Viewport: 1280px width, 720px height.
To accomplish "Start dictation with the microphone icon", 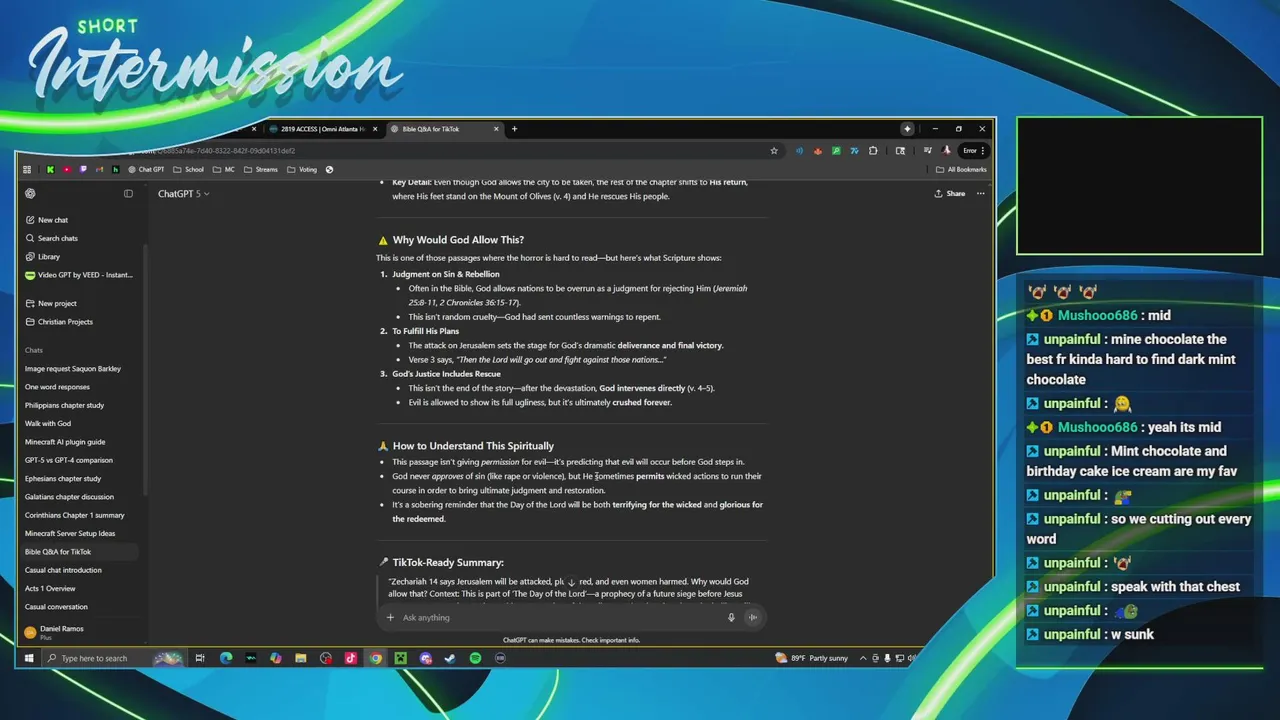I will 731,617.
